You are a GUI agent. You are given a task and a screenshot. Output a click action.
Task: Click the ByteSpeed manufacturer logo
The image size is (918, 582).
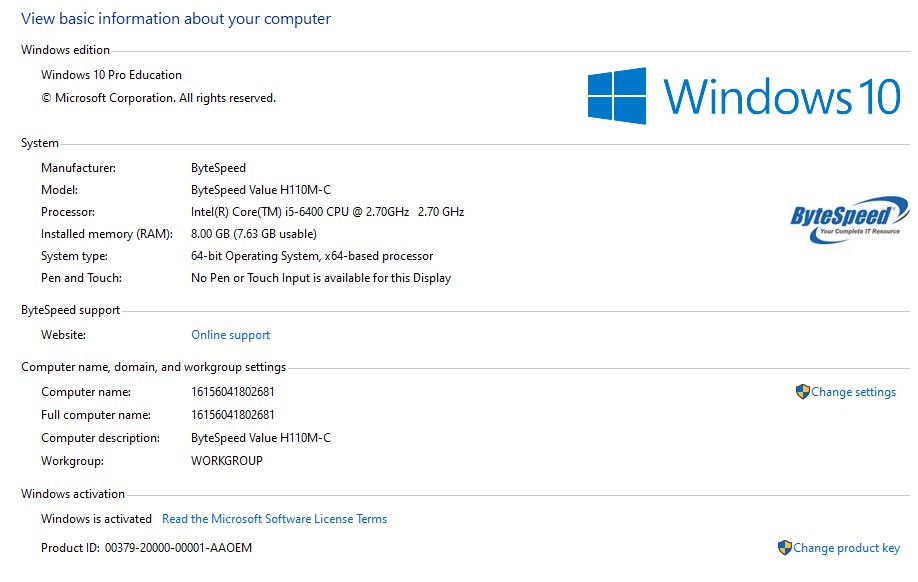[849, 220]
